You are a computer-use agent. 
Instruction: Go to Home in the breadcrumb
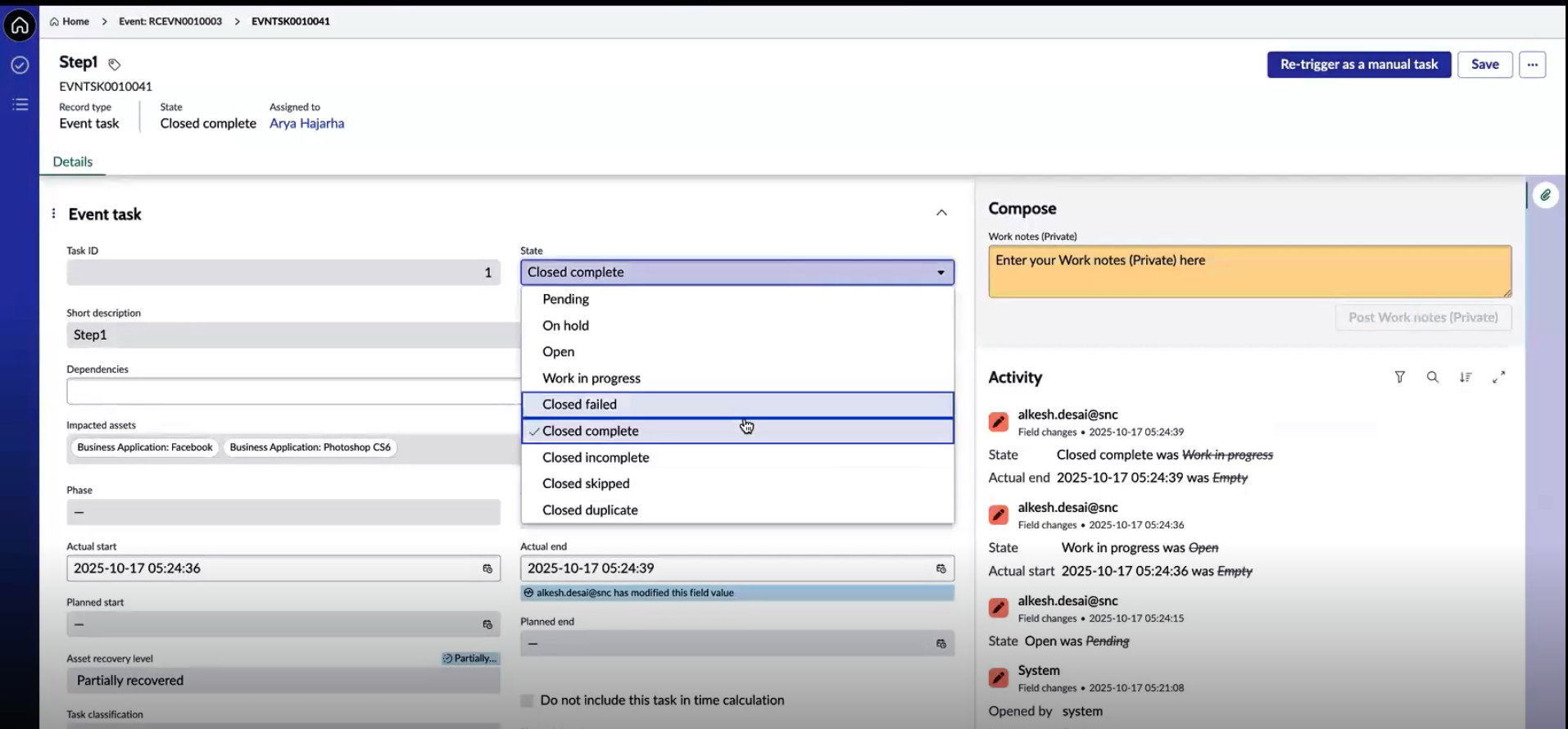70,21
